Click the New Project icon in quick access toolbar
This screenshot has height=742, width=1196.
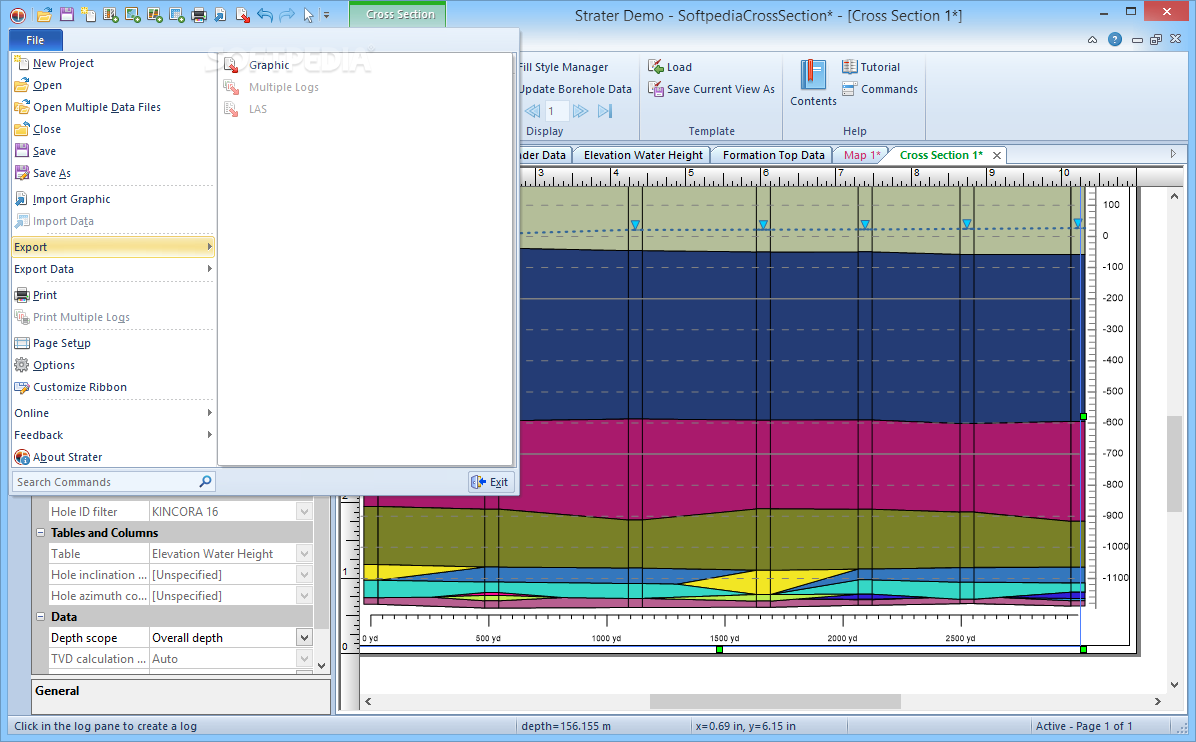click(88, 14)
